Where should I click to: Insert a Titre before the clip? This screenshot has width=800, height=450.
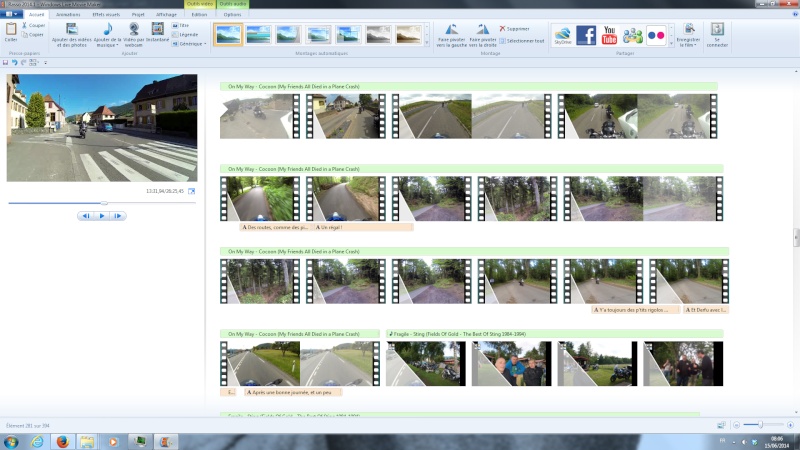[x=181, y=25]
